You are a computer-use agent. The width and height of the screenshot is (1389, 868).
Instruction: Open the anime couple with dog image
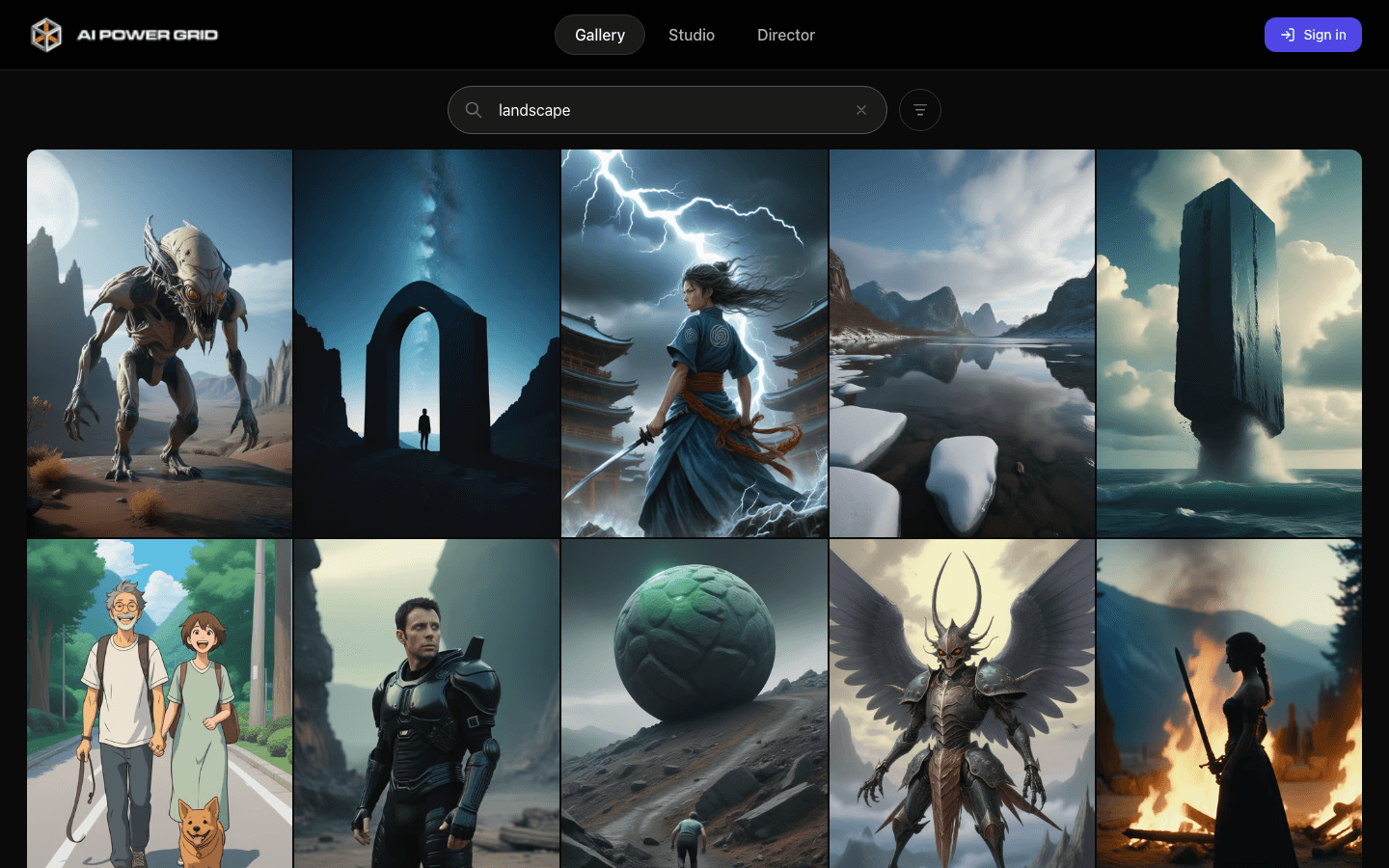159,704
